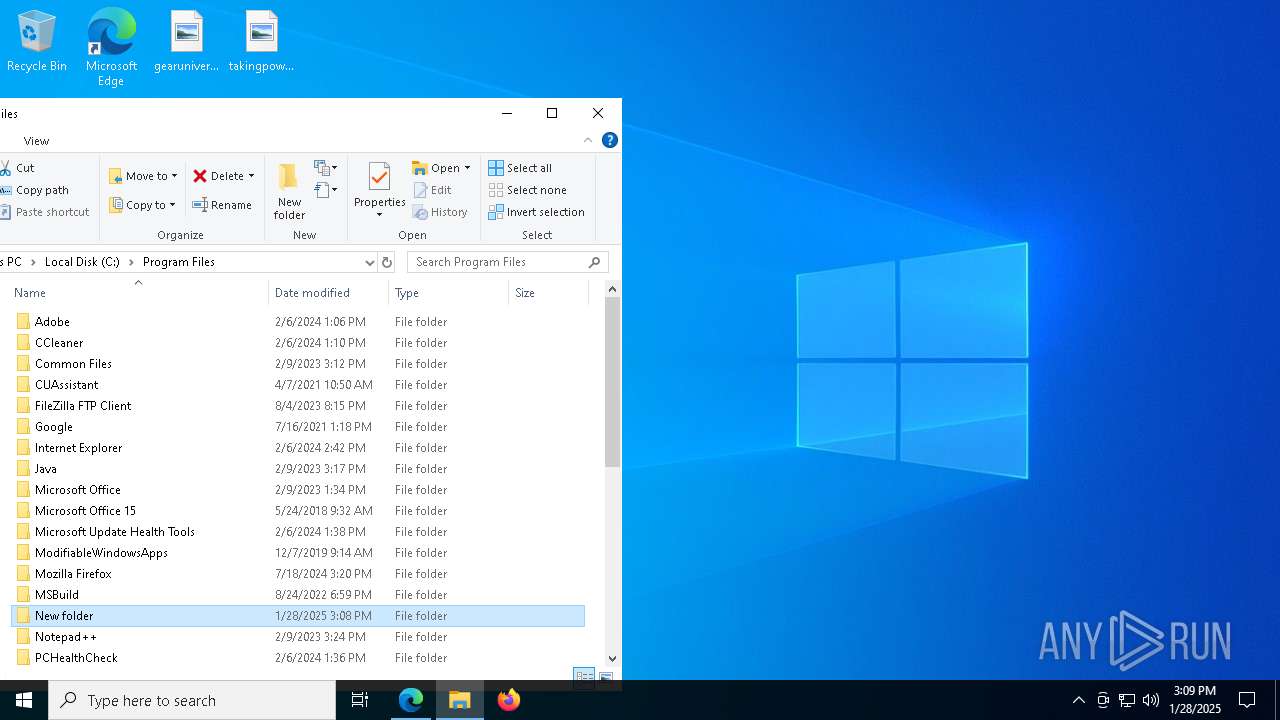Select the Notepad++ folder
Image resolution: width=1280 pixels, height=720 pixels.
tap(298, 637)
